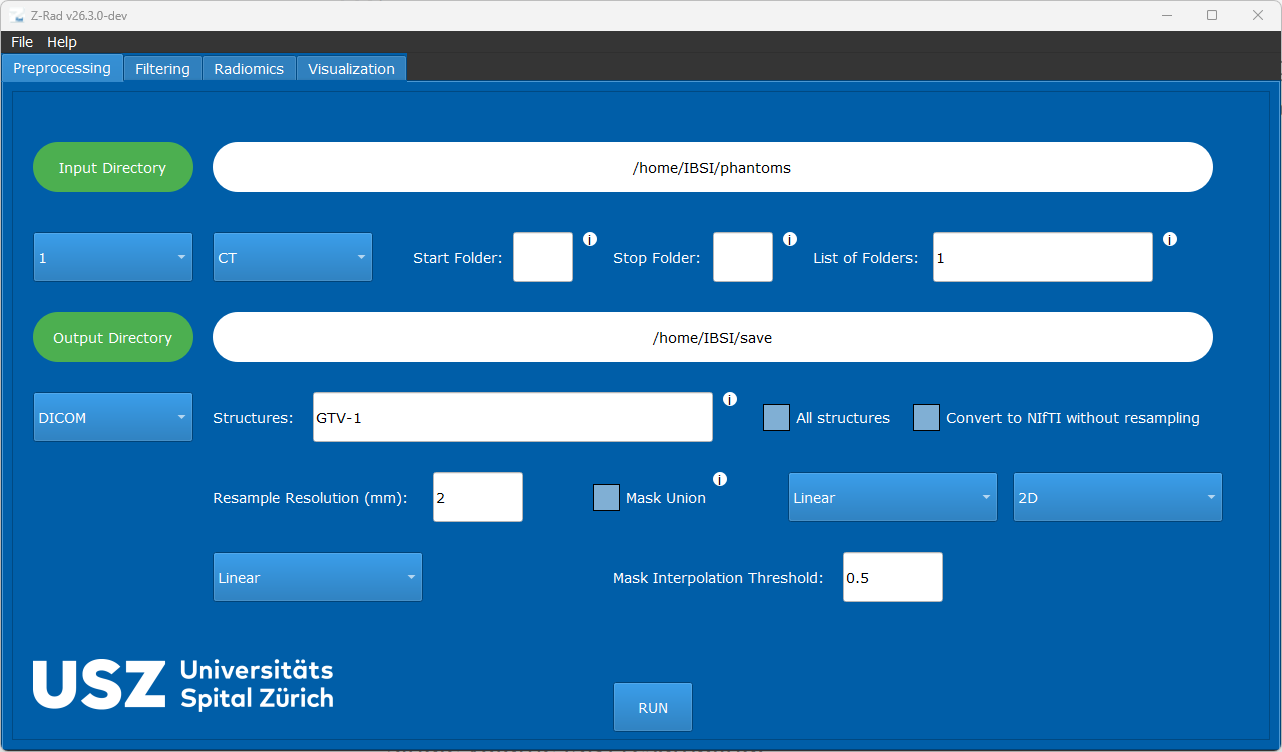Image resolution: width=1282 pixels, height=752 pixels.
Task: Click the info icon beside Stop Folder
Action: pos(790,239)
